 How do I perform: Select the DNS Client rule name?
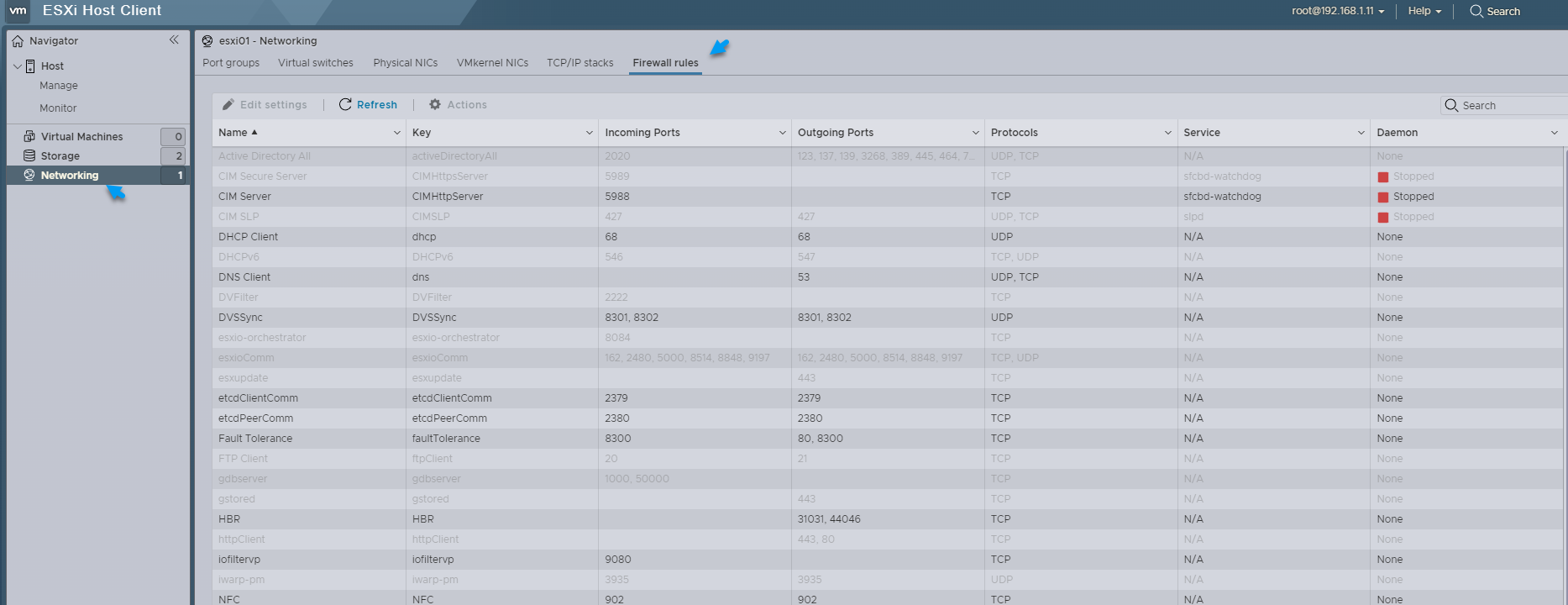244,277
